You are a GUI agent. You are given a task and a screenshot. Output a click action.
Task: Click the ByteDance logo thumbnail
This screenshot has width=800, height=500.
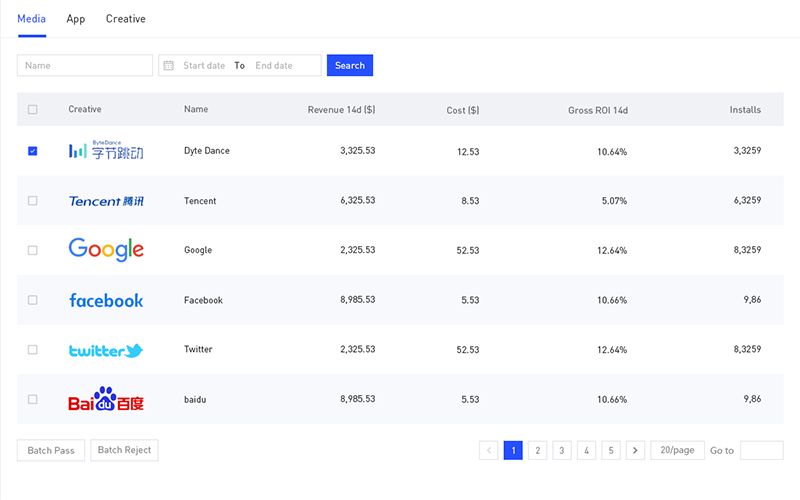[106, 150]
